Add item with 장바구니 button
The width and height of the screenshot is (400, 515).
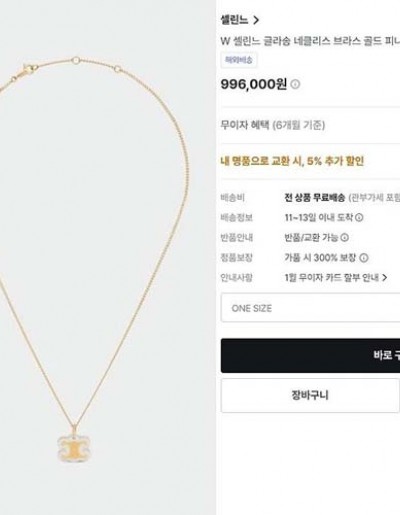[x=310, y=395]
